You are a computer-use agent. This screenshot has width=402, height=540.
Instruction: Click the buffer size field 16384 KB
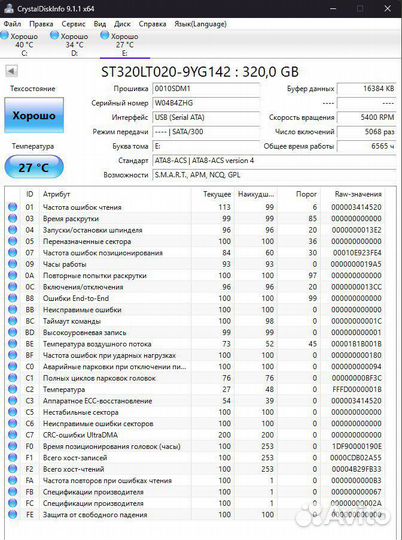(x=367, y=89)
